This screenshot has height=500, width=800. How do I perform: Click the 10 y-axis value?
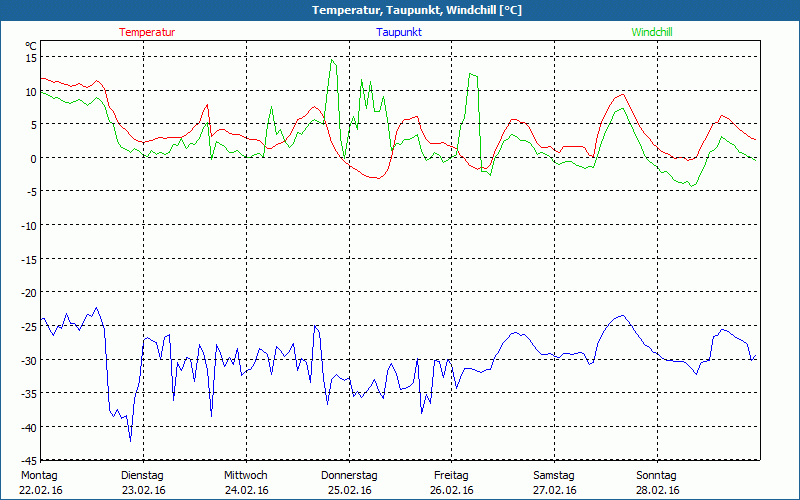[31, 92]
